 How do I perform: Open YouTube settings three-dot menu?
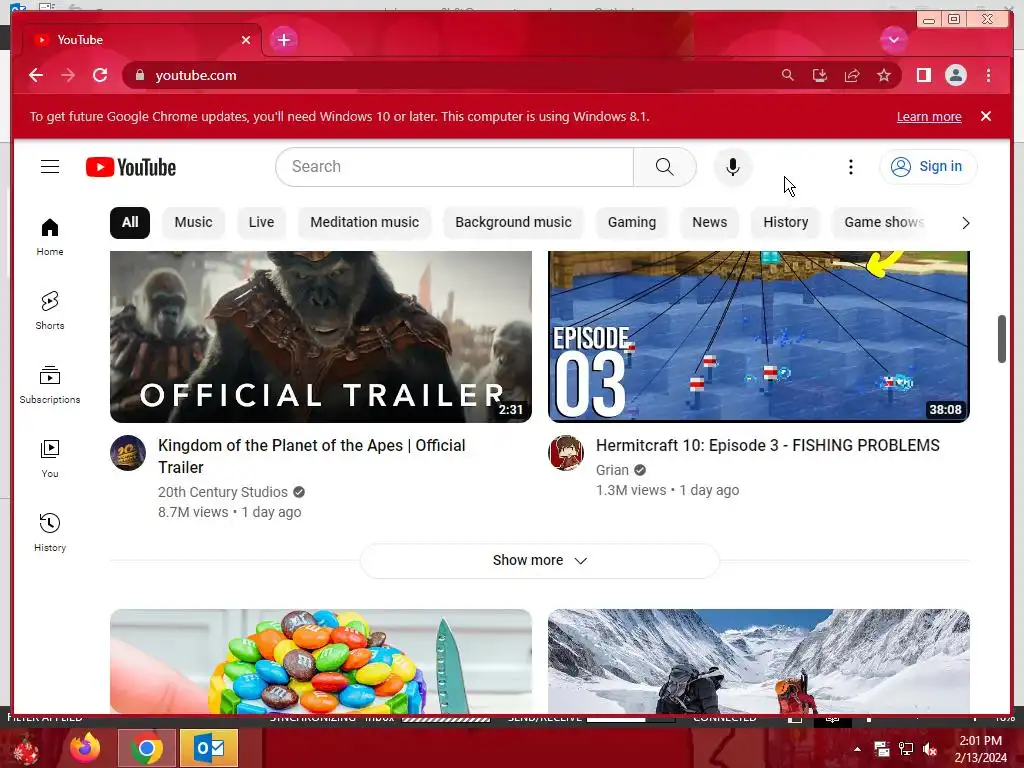point(850,167)
